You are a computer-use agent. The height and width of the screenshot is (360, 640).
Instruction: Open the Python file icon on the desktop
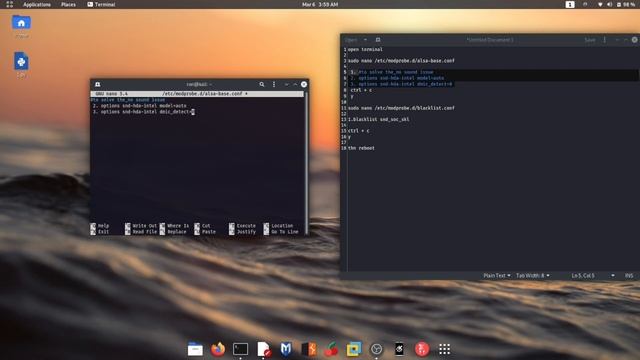tap(21, 62)
